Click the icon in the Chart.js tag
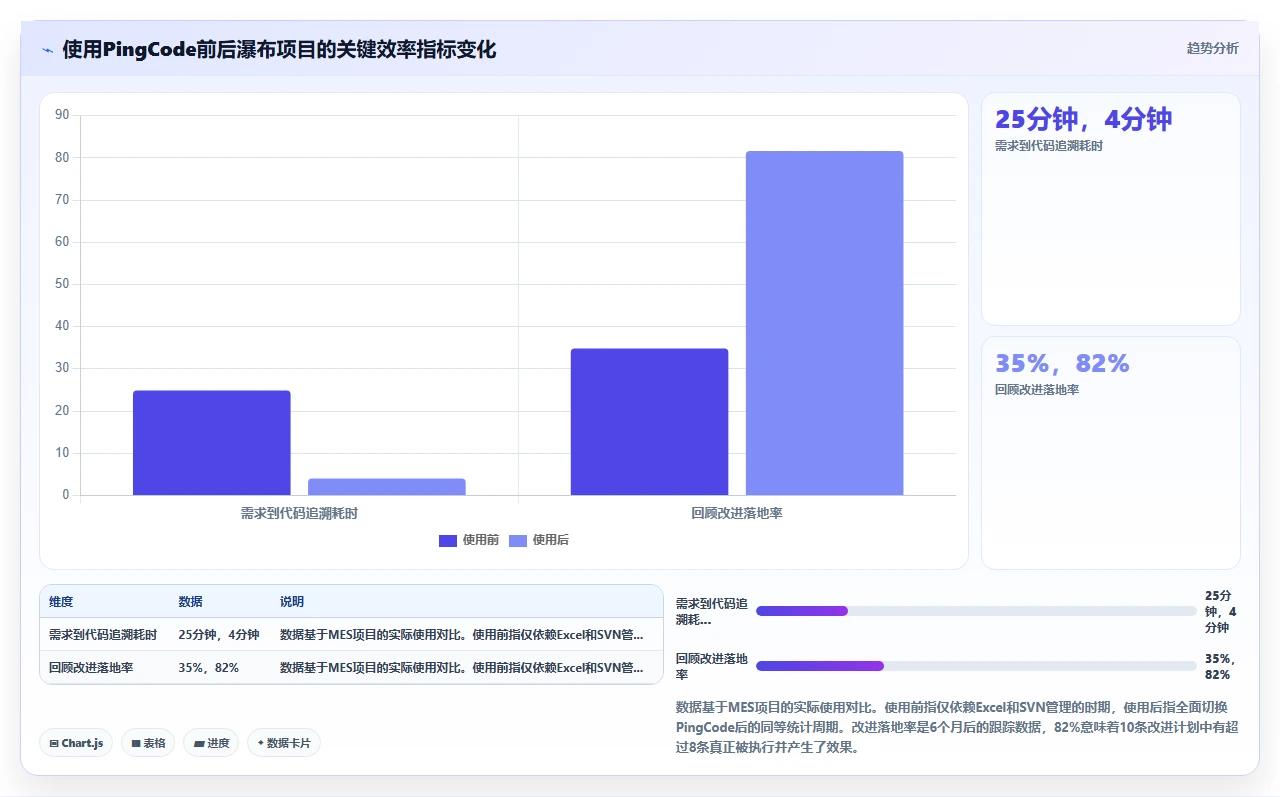Screen dimensions: 1280x797 [53, 744]
